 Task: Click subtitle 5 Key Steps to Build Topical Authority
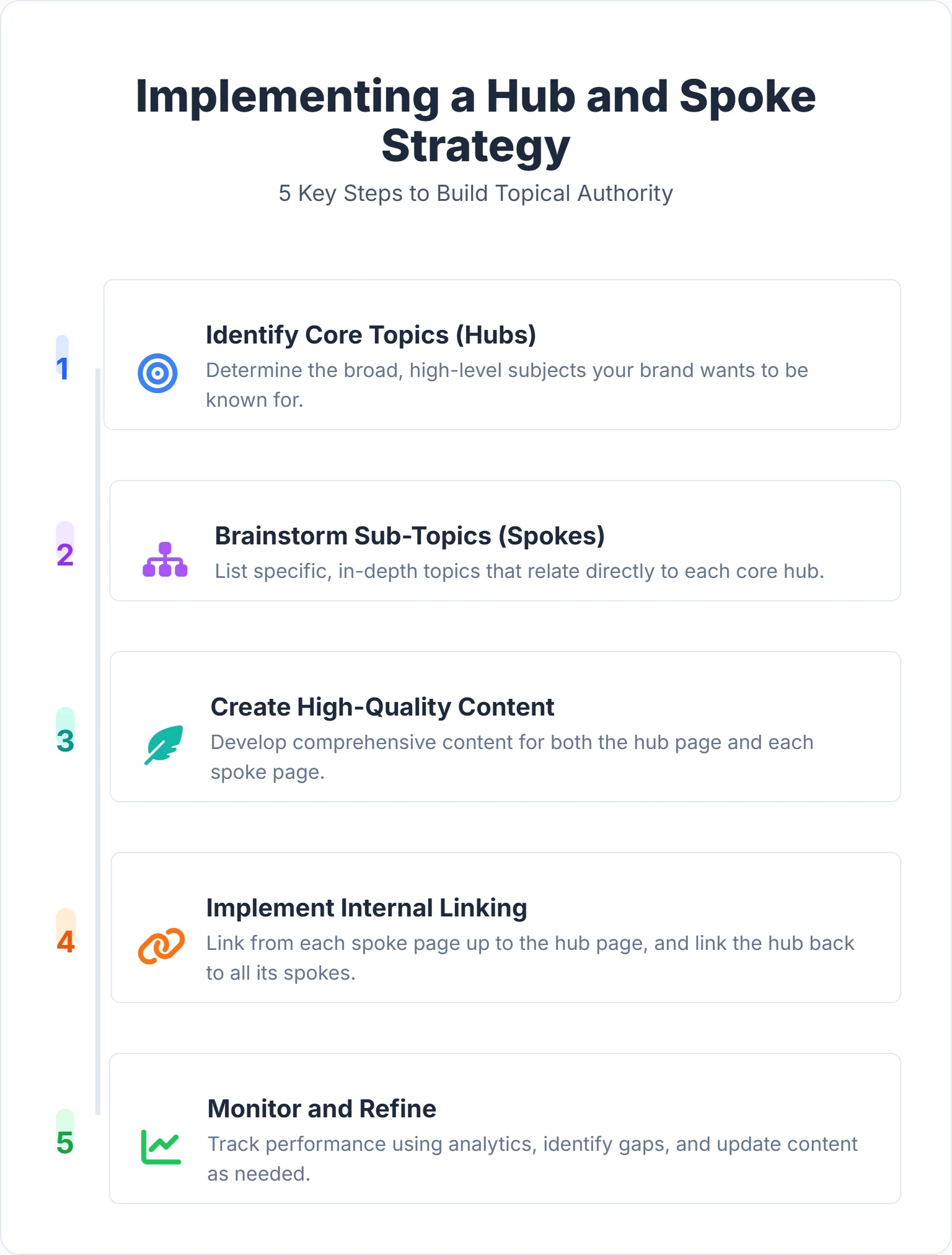tap(476, 193)
